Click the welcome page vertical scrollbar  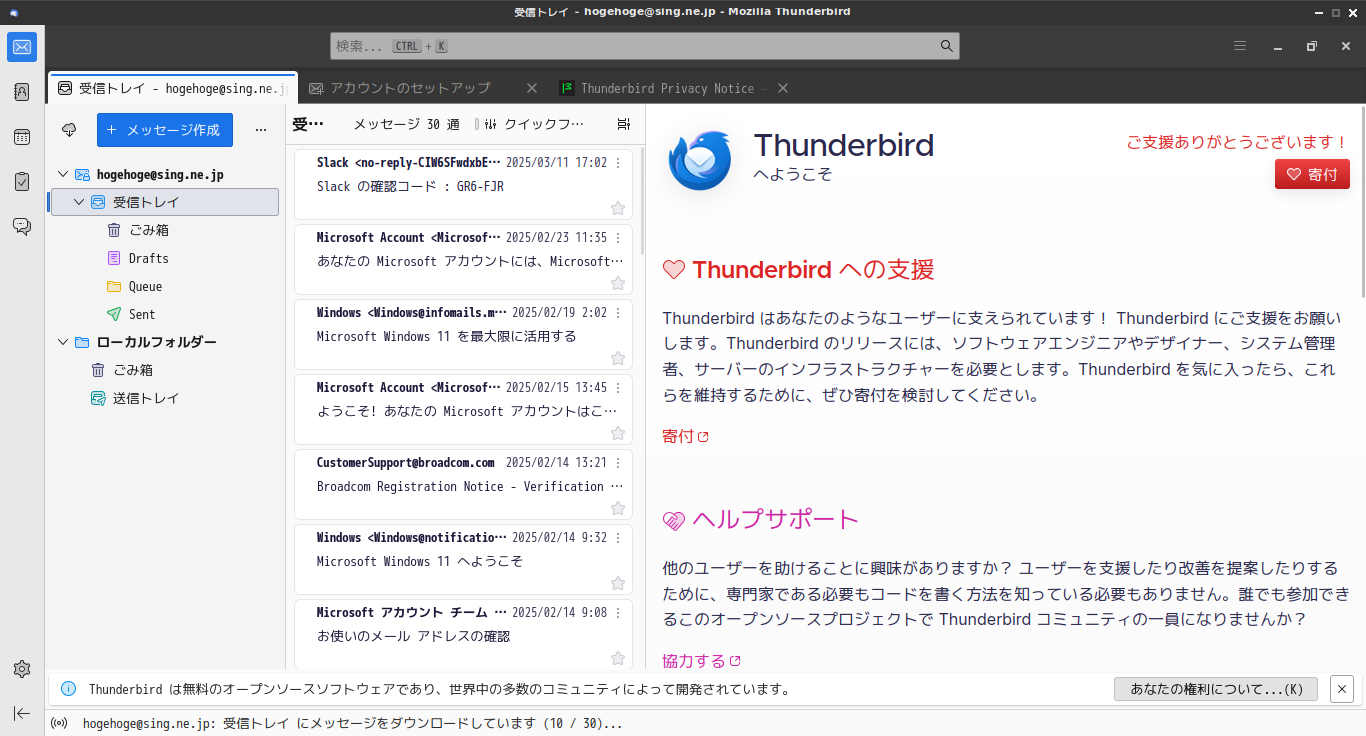1362,200
